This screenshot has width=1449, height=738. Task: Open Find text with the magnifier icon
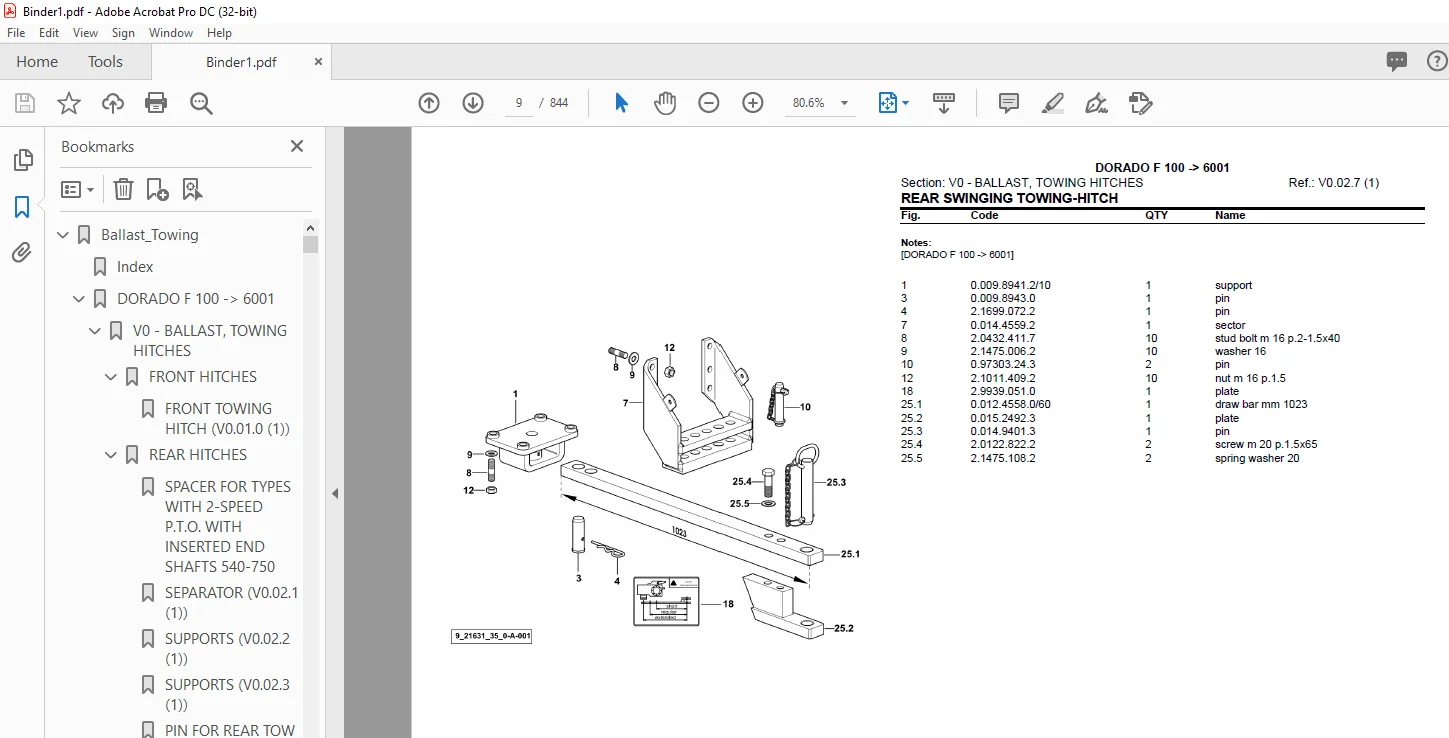[201, 103]
